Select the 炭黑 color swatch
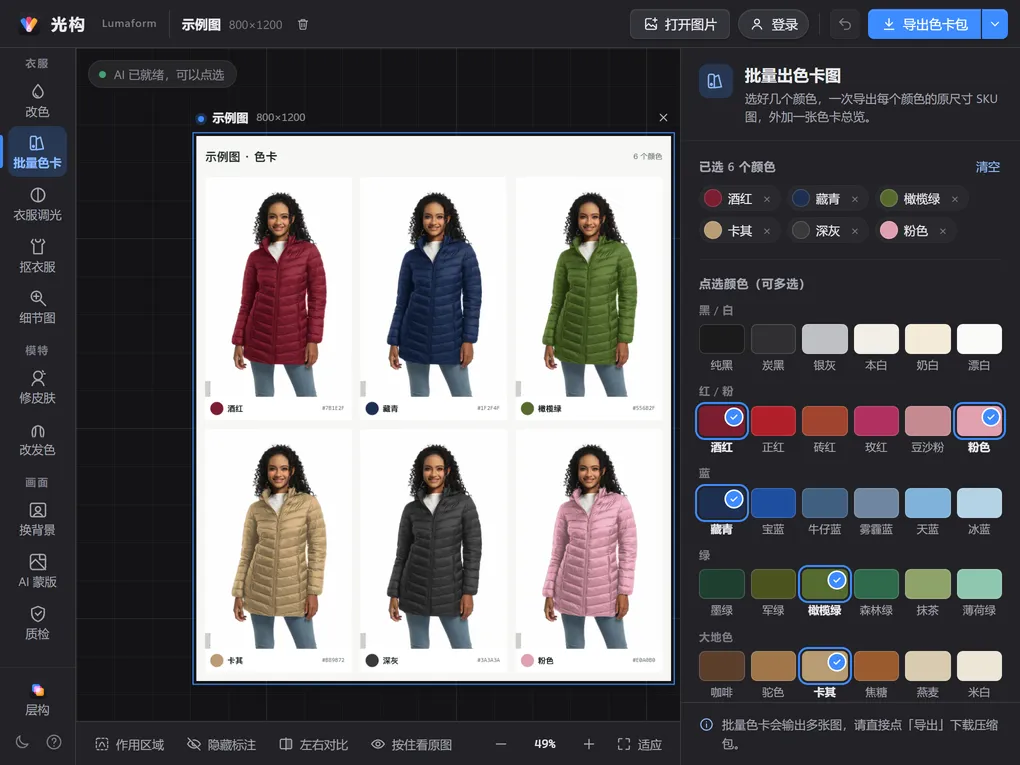This screenshot has width=1020, height=765. (773, 339)
